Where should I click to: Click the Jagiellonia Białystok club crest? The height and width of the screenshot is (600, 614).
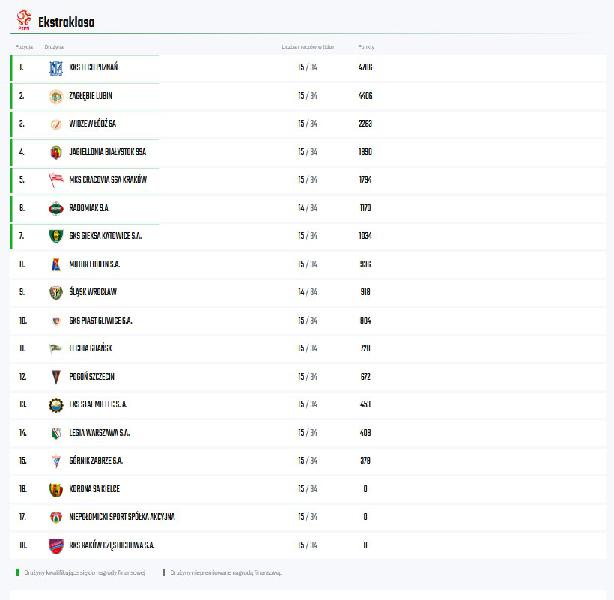click(56, 152)
